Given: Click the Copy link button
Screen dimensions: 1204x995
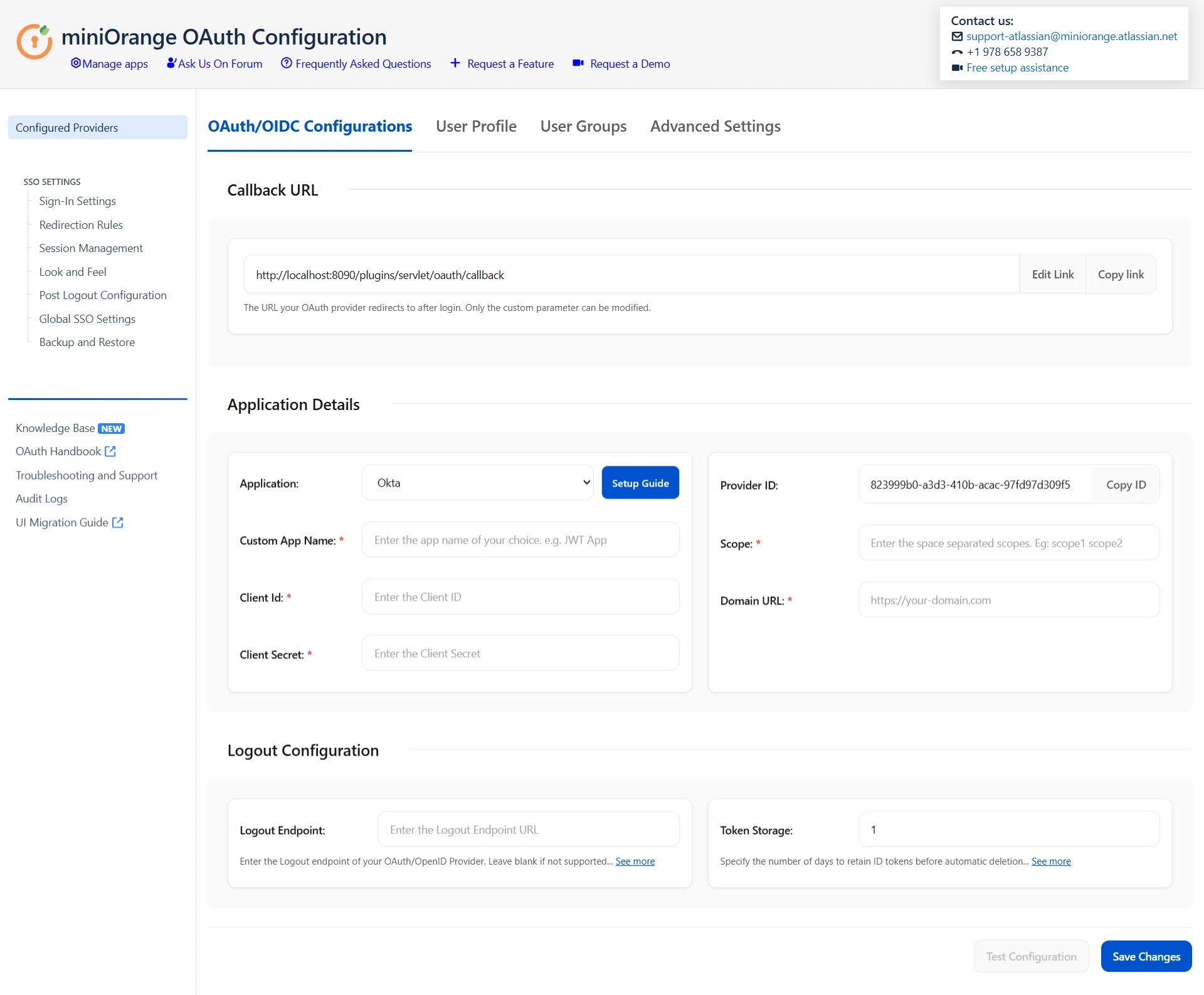Looking at the screenshot, I should pyautogui.click(x=1121, y=275).
